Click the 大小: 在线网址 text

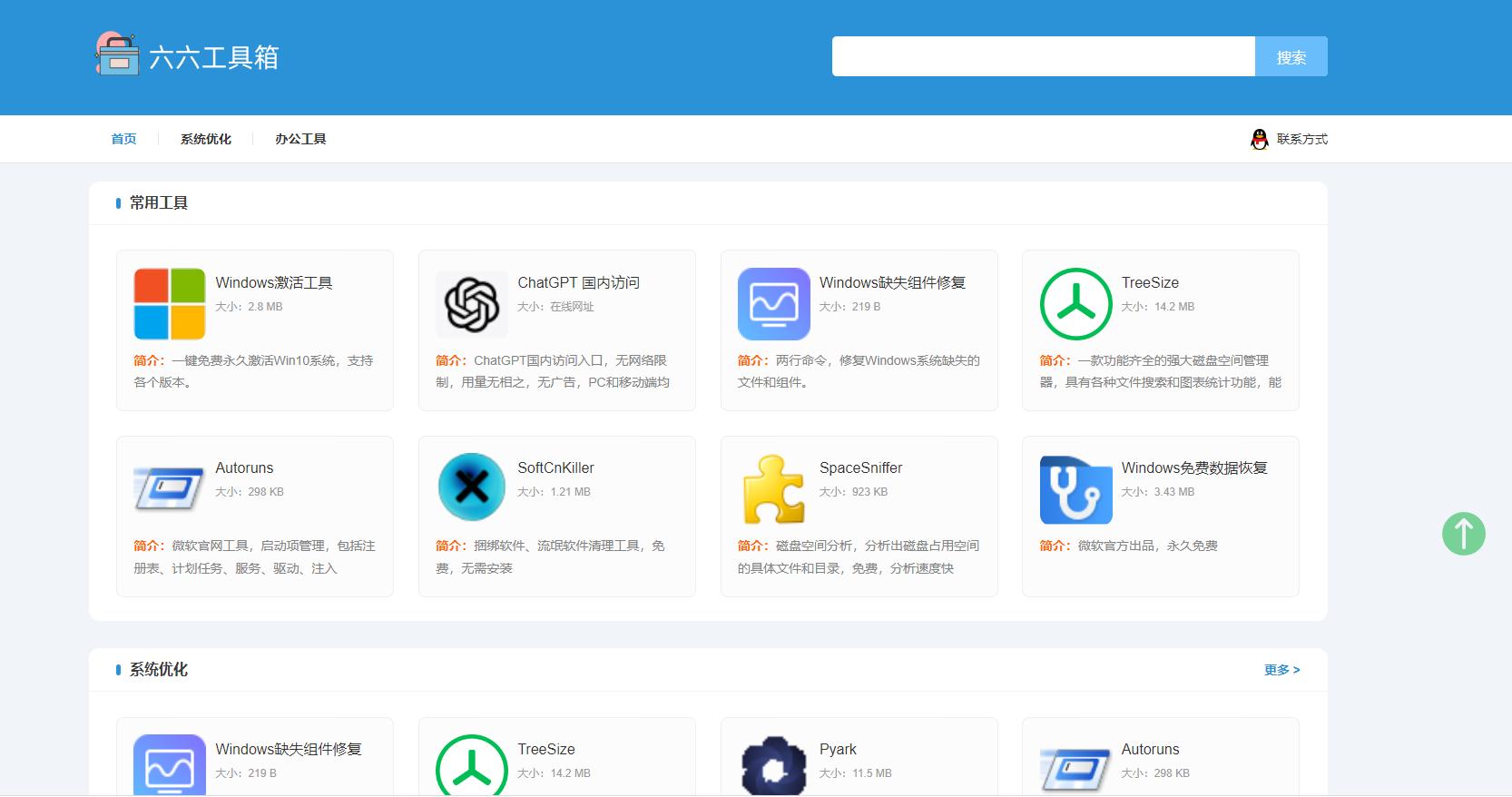[555, 307]
